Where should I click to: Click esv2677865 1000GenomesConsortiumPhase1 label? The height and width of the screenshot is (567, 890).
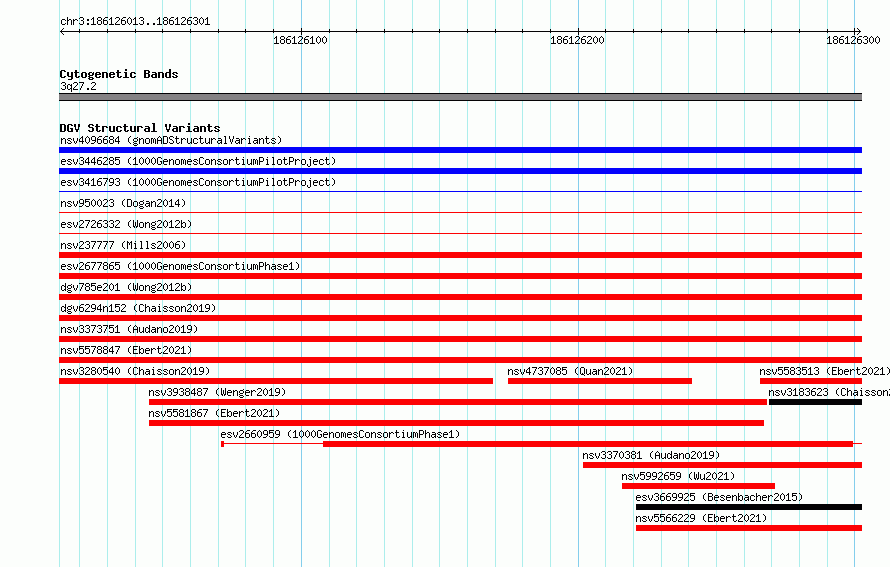pyautogui.click(x=180, y=266)
